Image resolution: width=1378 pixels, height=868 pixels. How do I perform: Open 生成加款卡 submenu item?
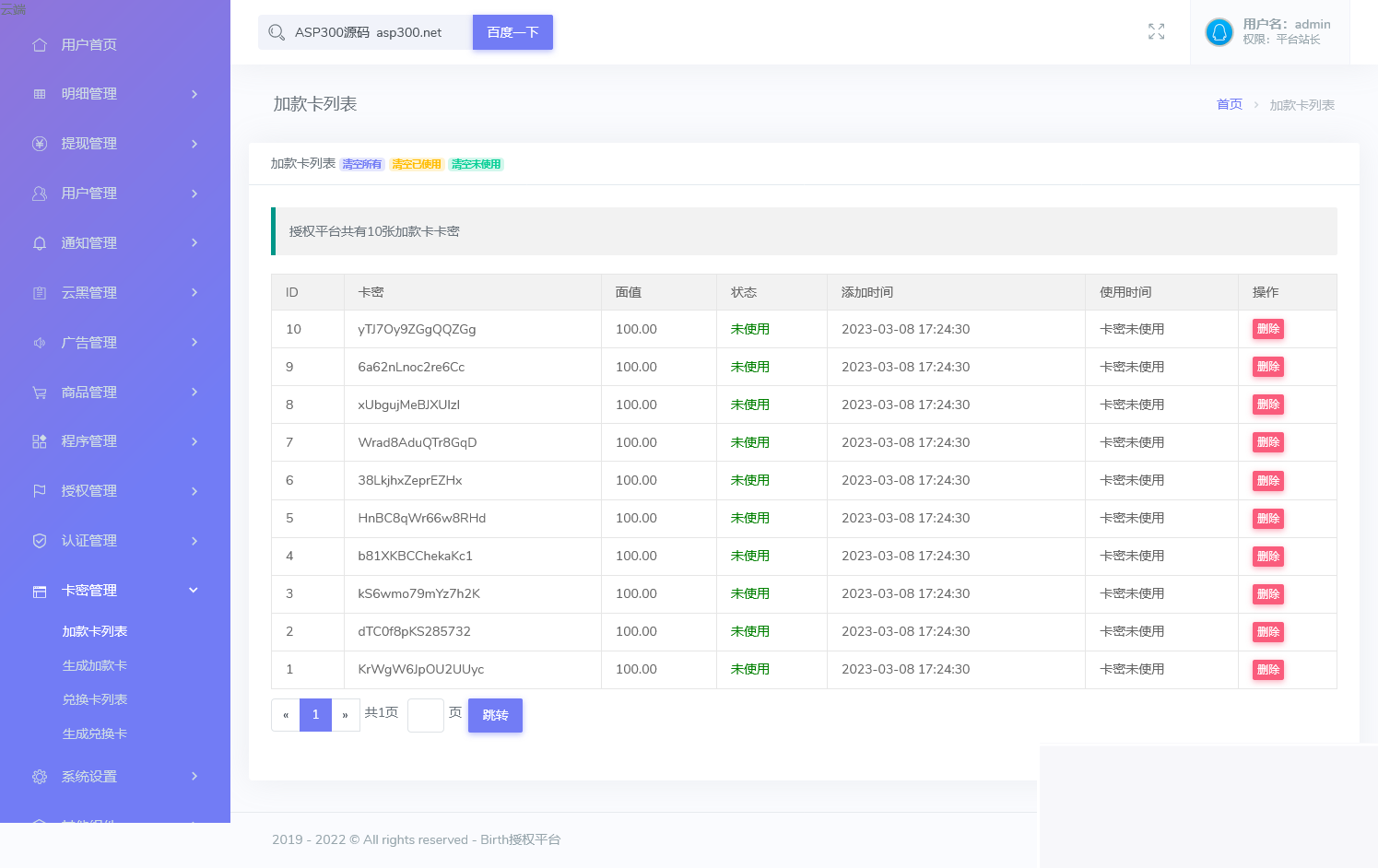click(x=95, y=665)
